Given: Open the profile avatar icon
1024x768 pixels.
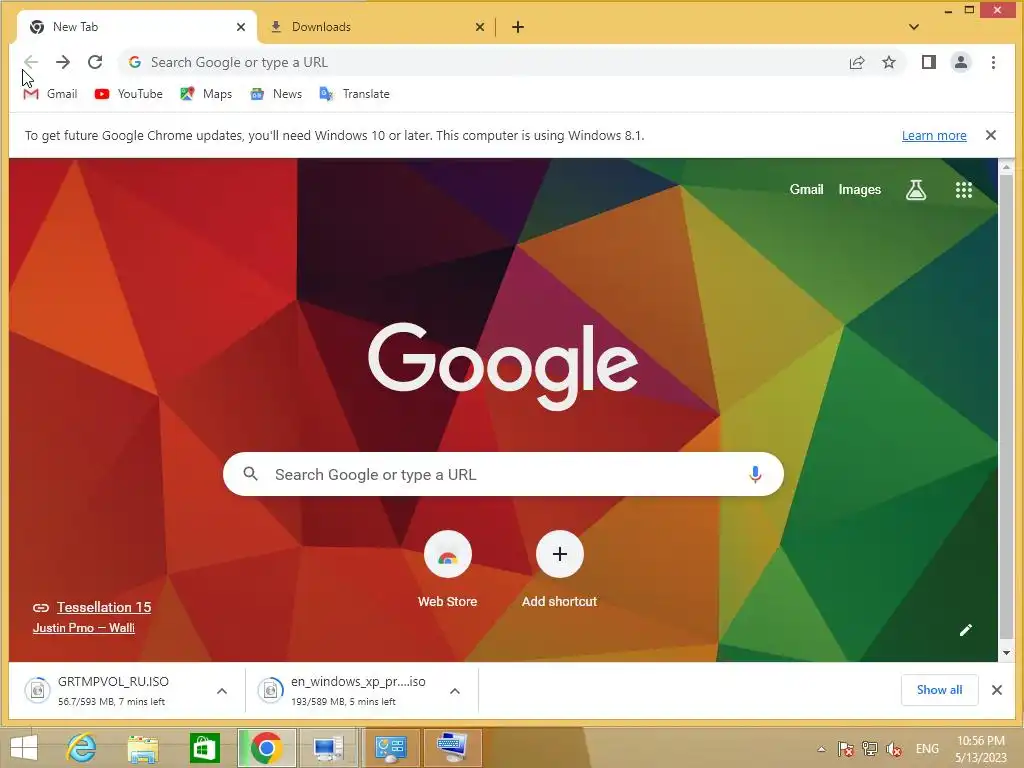Looking at the screenshot, I should click(x=961, y=62).
